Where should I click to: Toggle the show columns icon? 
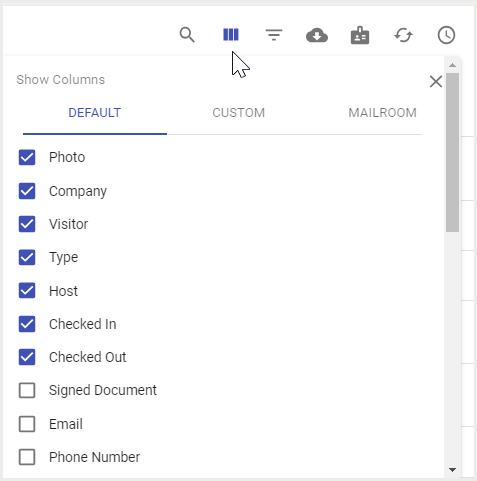click(x=231, y=35)
